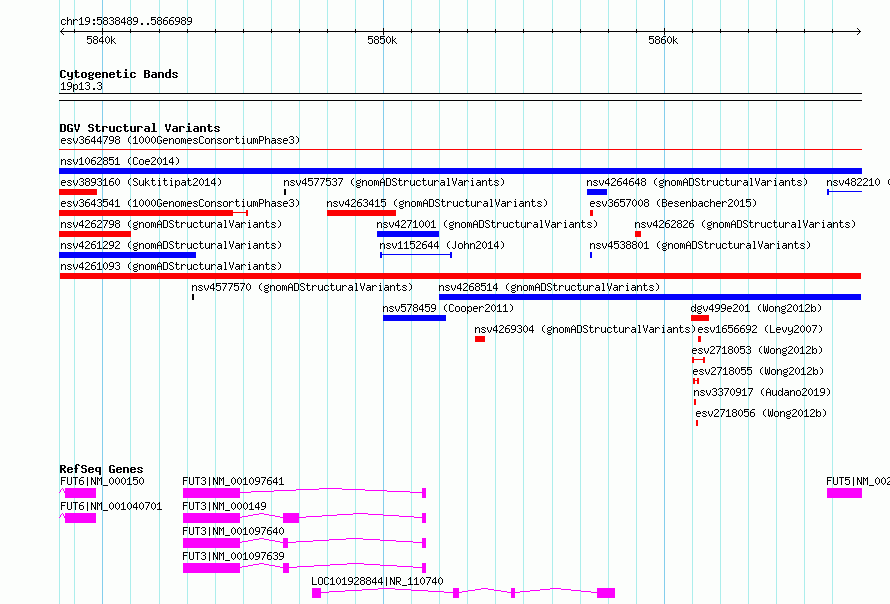Image resolution: width=890 pixels, height=604 pixels.
Task: Click the FUT5 gene exon block
Action: point(844,493)
